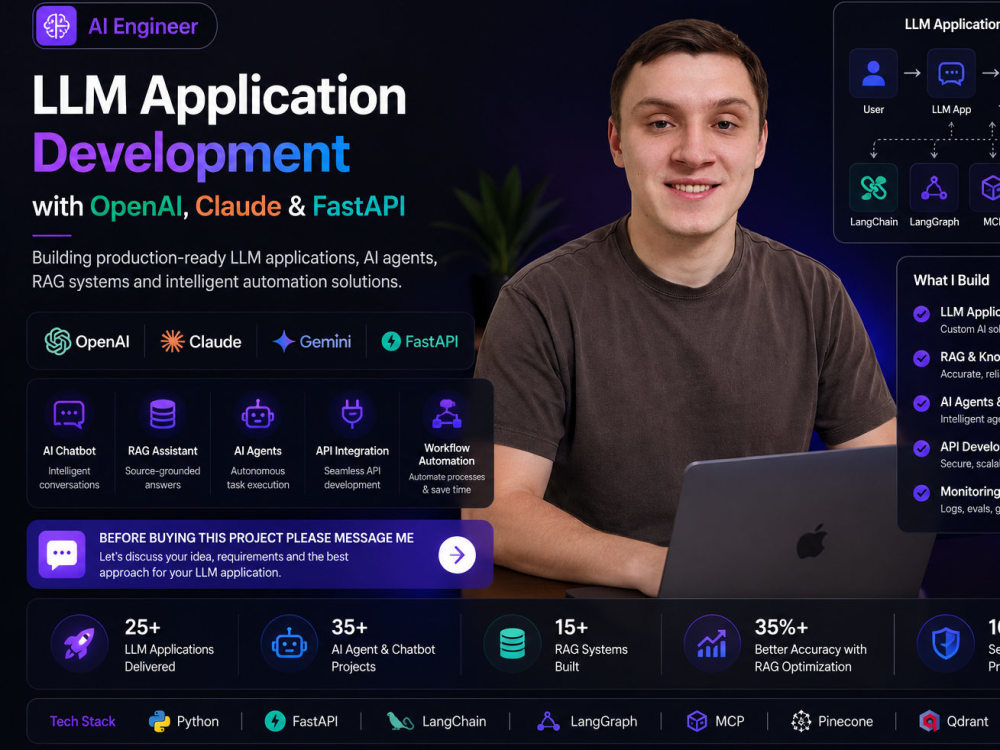Click the laptop Apple logo
The height and width of the screenshot is (750, 1000).
point(812,543)
